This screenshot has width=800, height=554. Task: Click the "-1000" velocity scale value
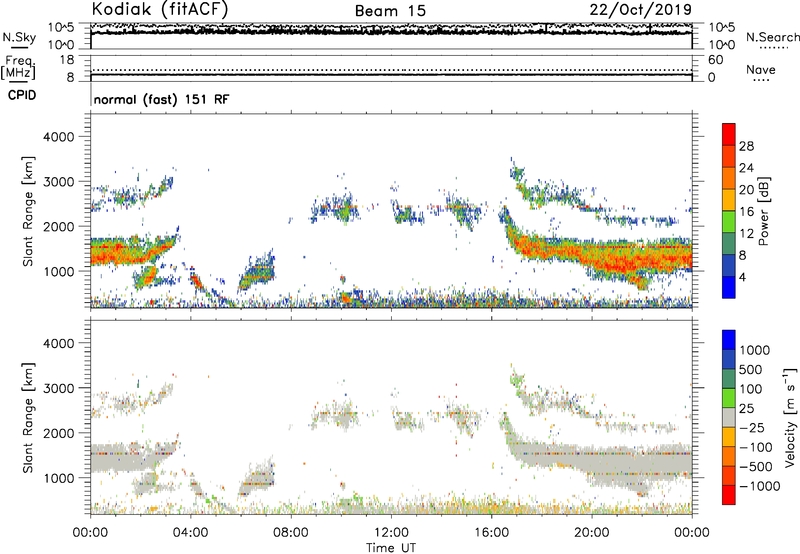click(760, 486)
